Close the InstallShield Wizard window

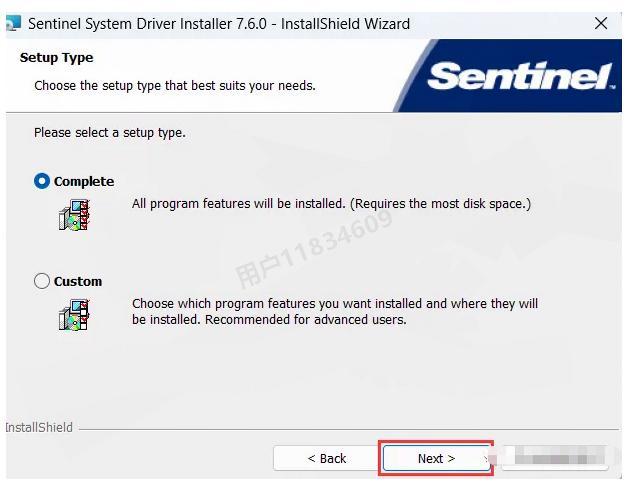point(601,23)
